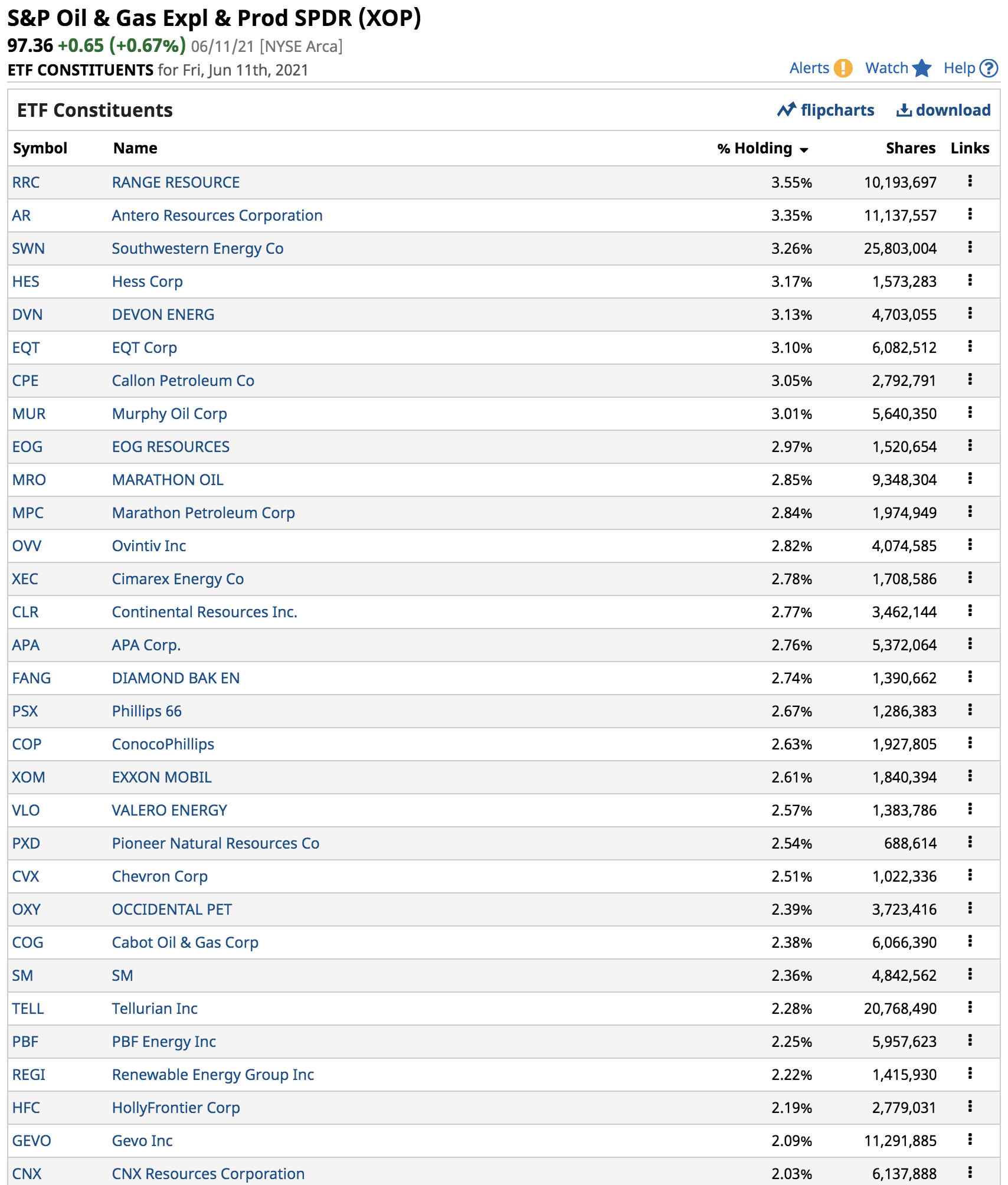The height and width of the screenshot is (1185, 1008).
Task: Open Cabot Oil & Gas Corp link
Action: tap(185, 942)
